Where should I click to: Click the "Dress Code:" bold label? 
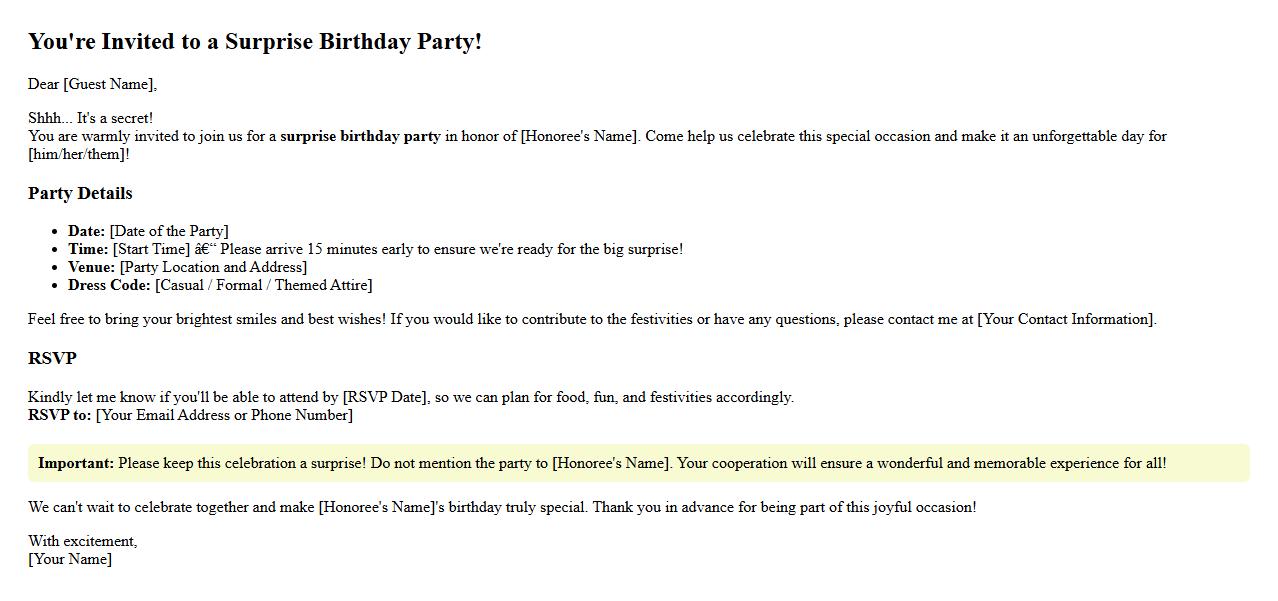point(109,285)
